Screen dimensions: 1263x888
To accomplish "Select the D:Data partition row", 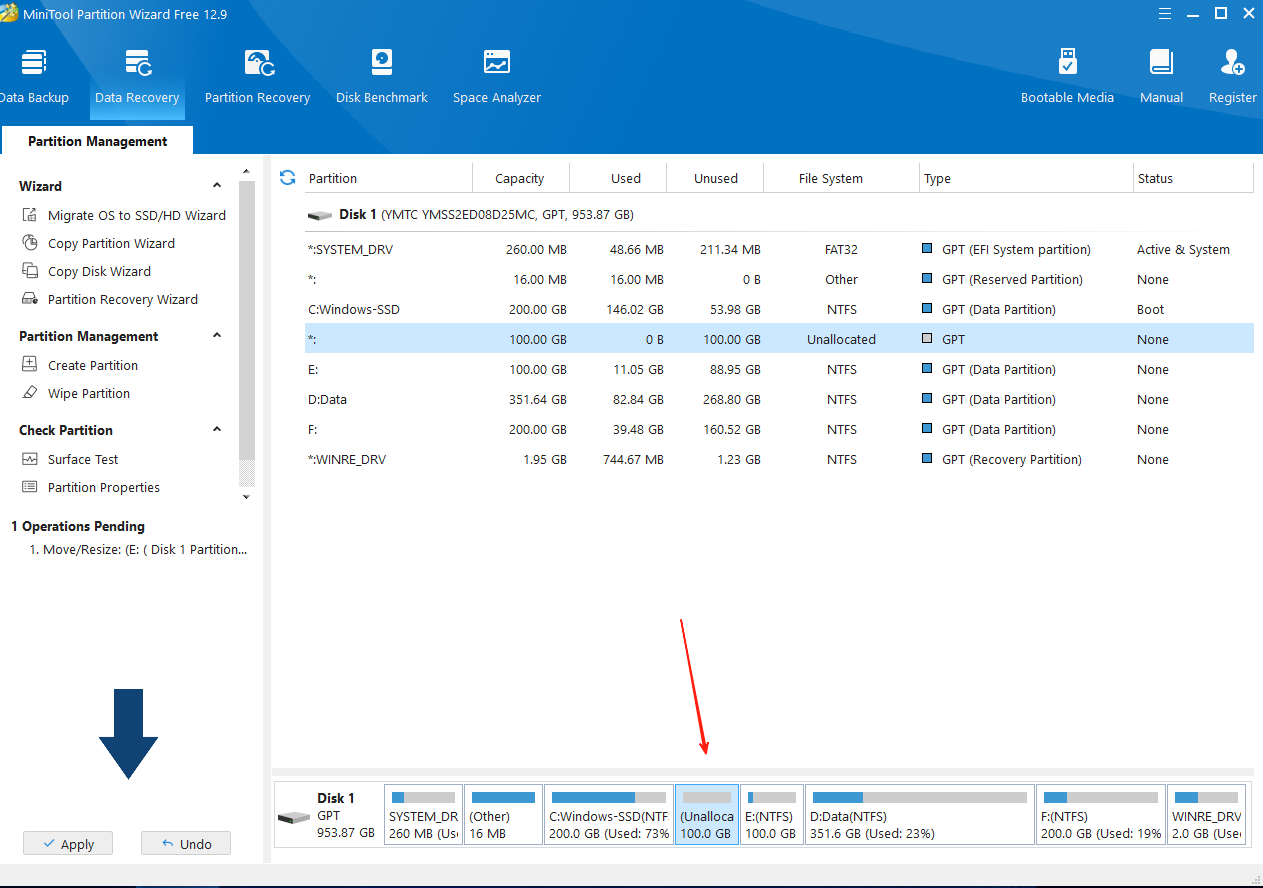I will pyautogui.click(x=779, y=399).
